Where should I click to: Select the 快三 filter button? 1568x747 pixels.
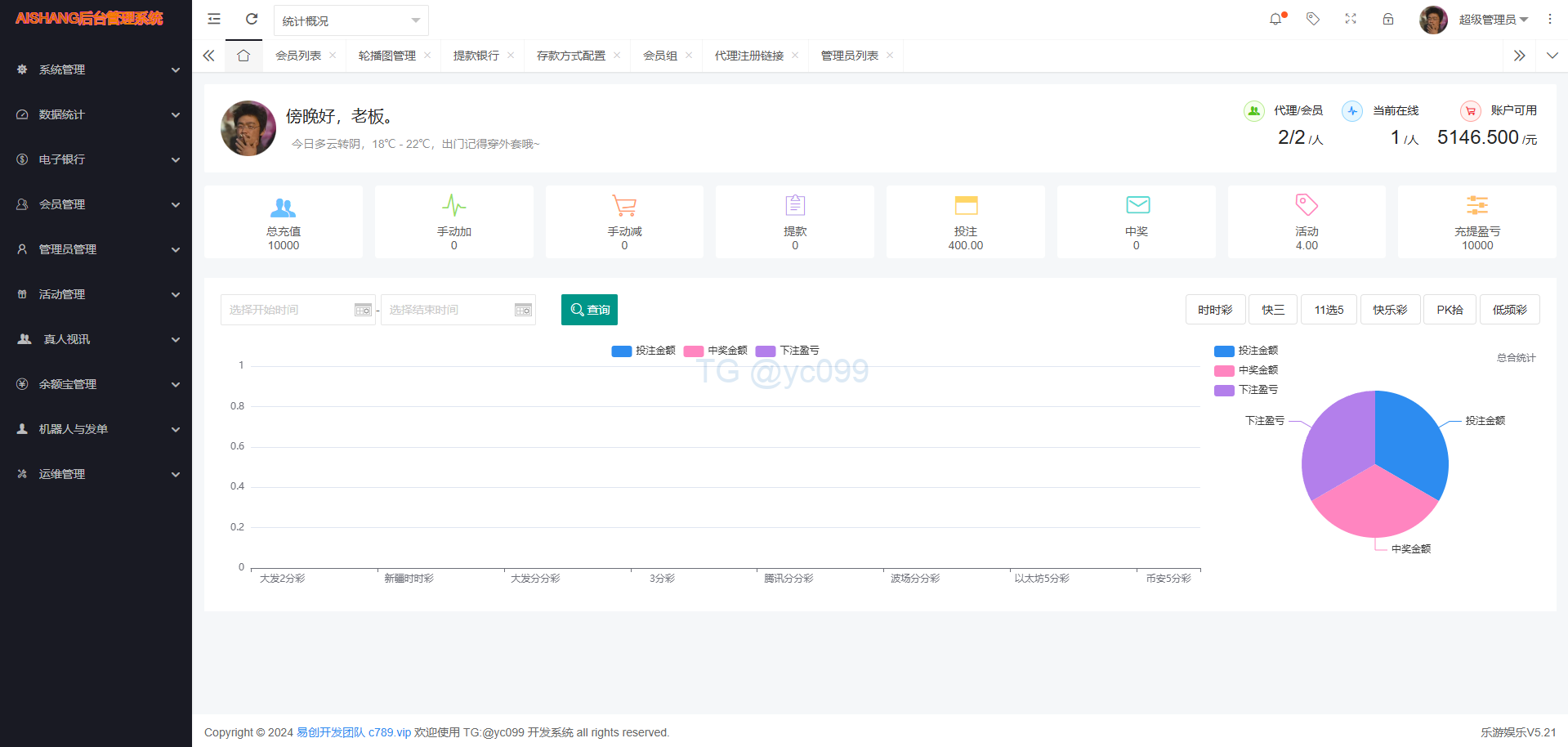click(1272, 310)
